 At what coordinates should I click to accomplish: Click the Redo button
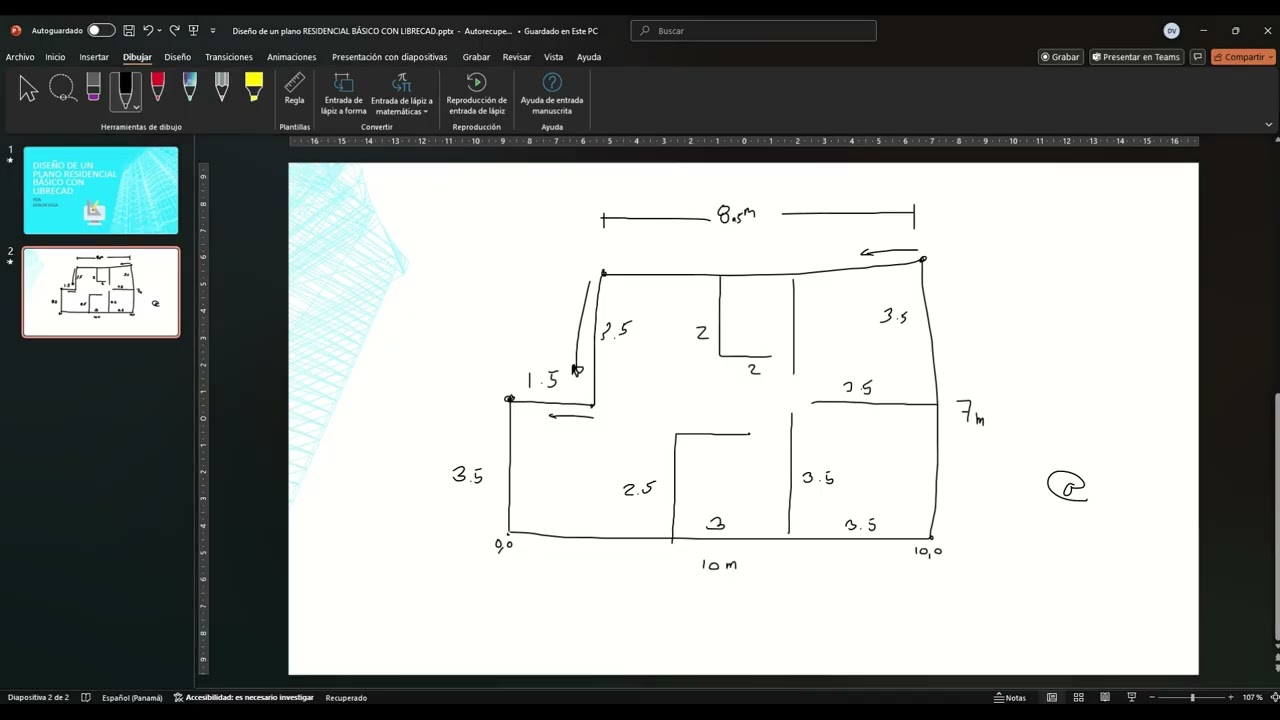pyautogui.click(x=174, y=31)
